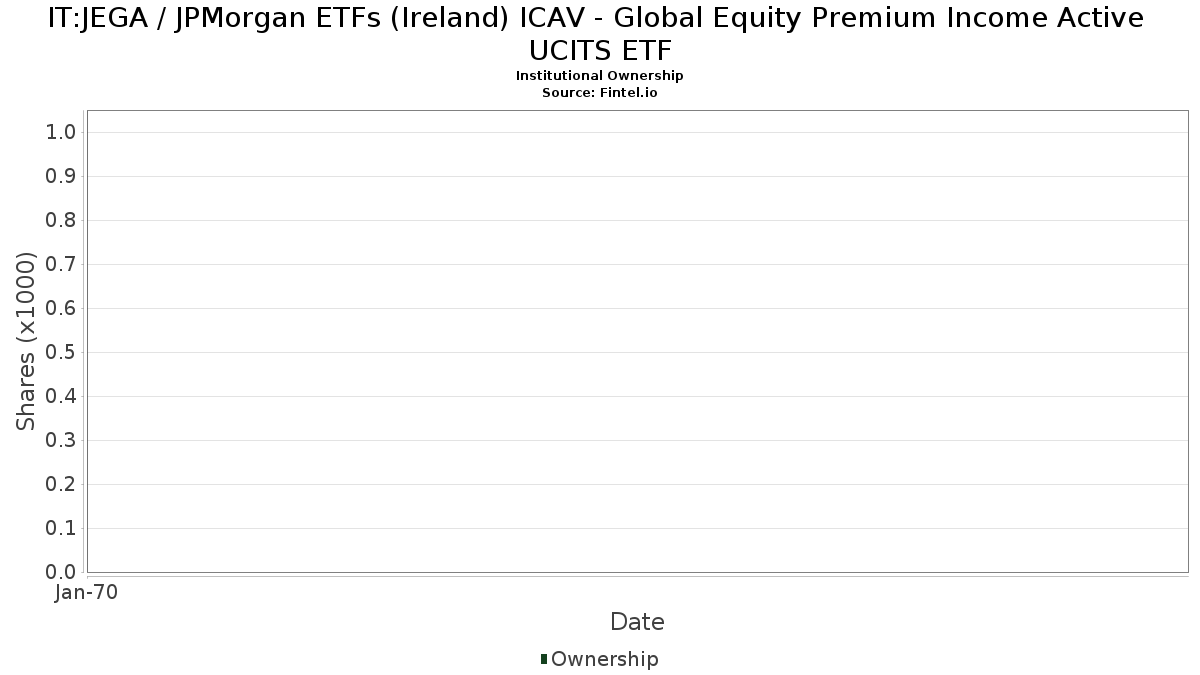Click the 0.0 y-axis tick label
Screen dimensions: 1200x675
click(61, 572)
